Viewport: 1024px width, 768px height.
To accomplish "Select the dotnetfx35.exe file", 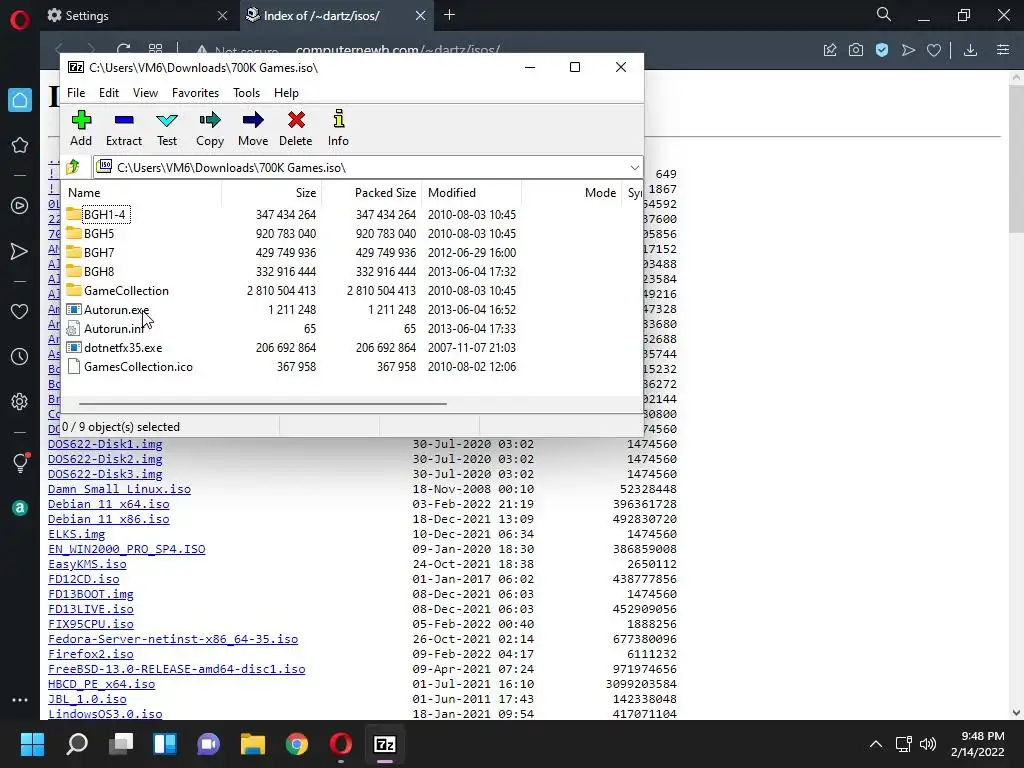I will coord(123,347).
